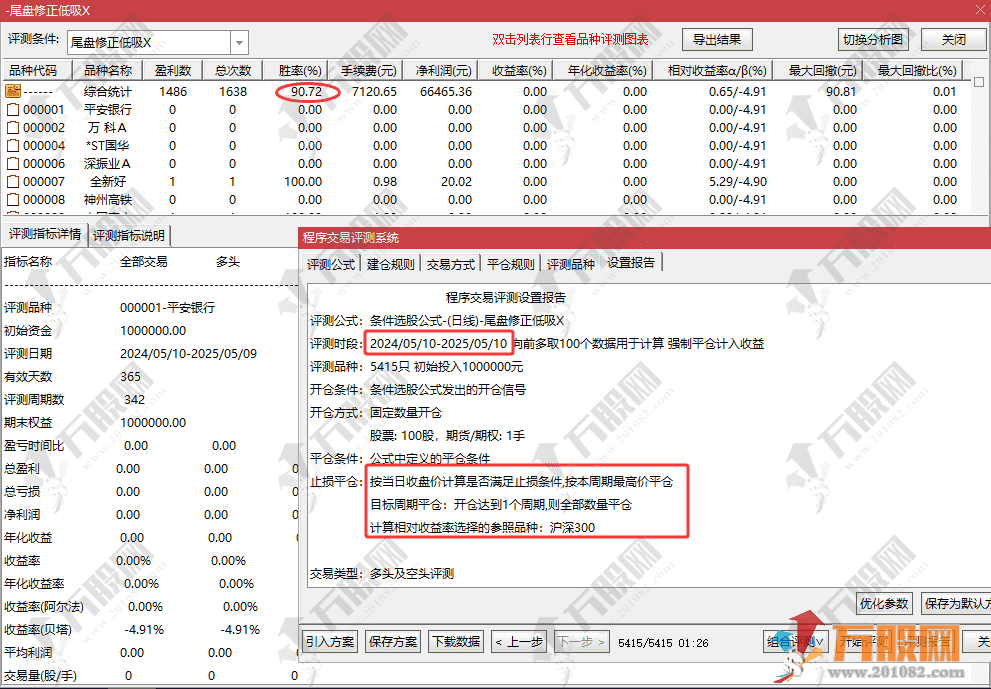The image size is (991, 689).
Task: Click the icon beside stock code 000006
Action: point(13,163)
